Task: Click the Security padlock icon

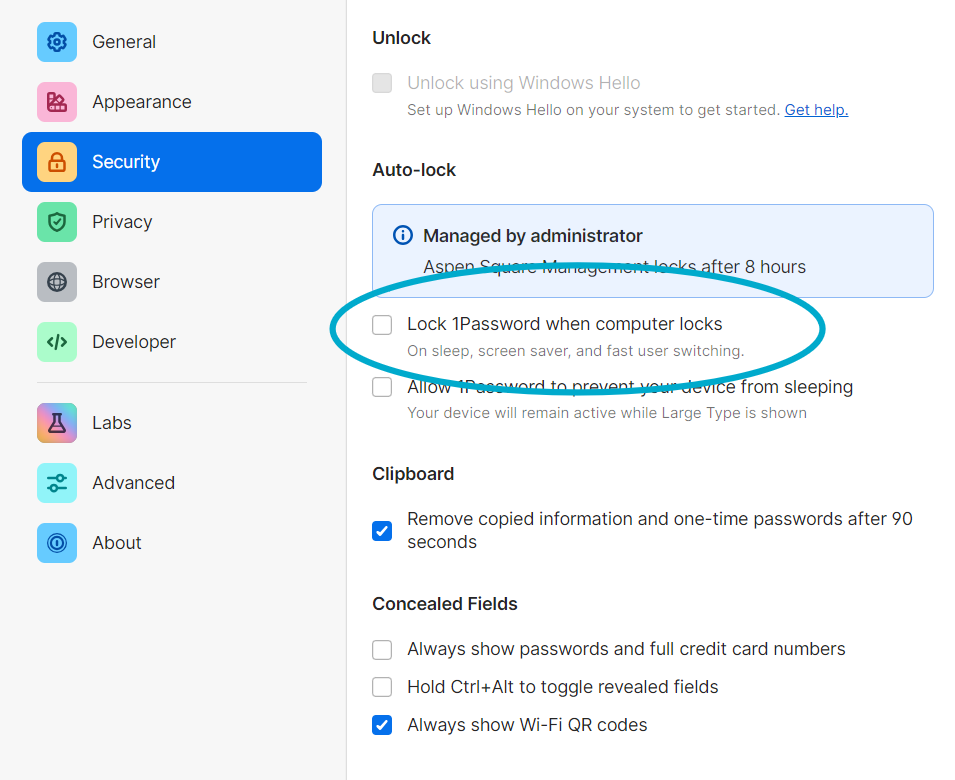Action: pyautogui.click(x=57, y=162)
